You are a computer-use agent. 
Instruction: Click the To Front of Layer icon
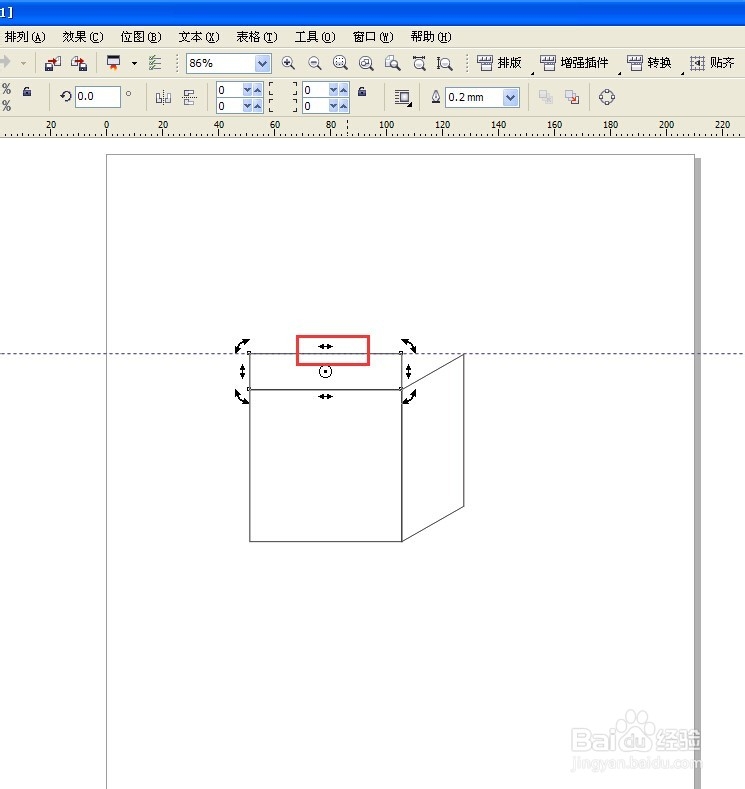click(x=546, y=97)
